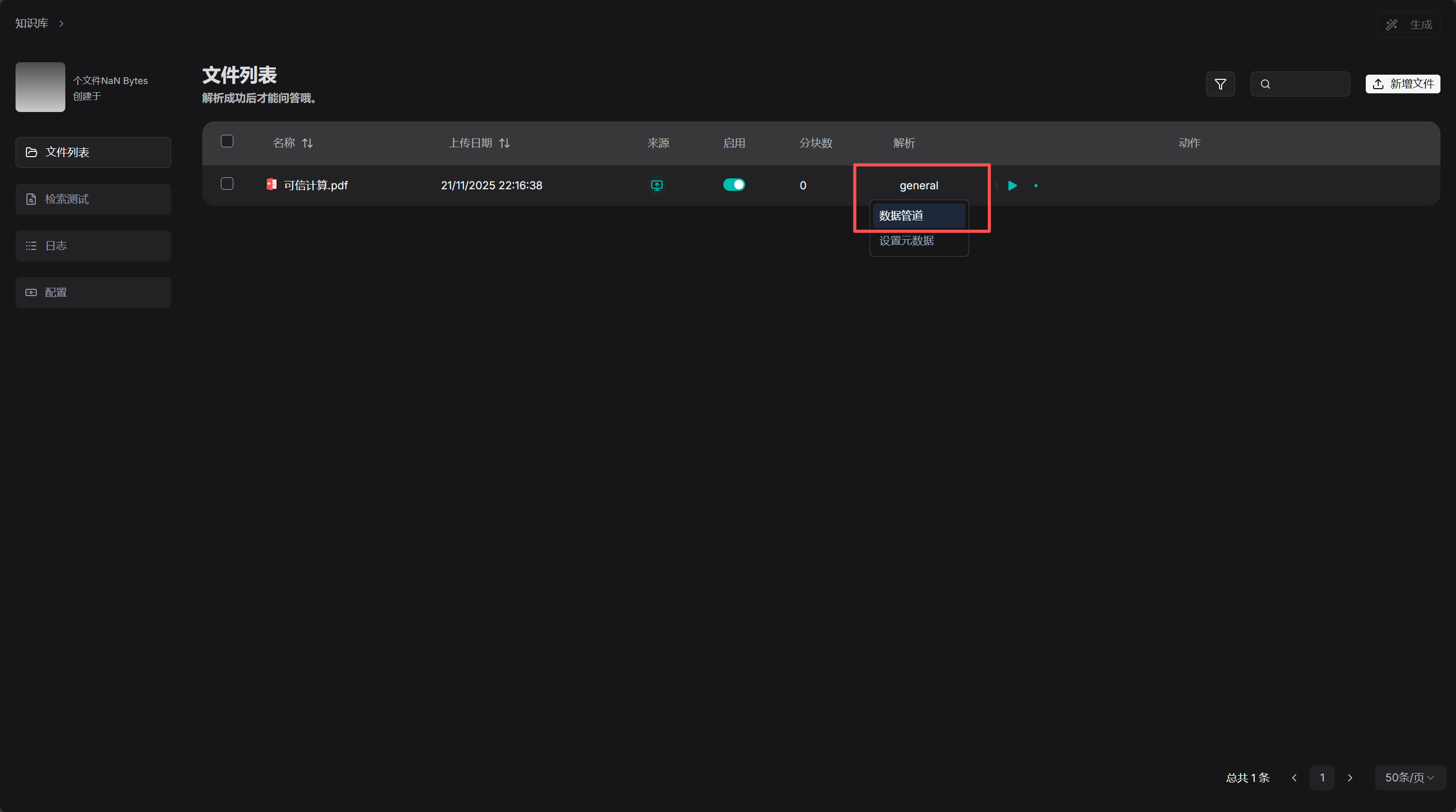Sort by 上传日期 column arrows
This screenshot has height=812, width=1456.
505,143
